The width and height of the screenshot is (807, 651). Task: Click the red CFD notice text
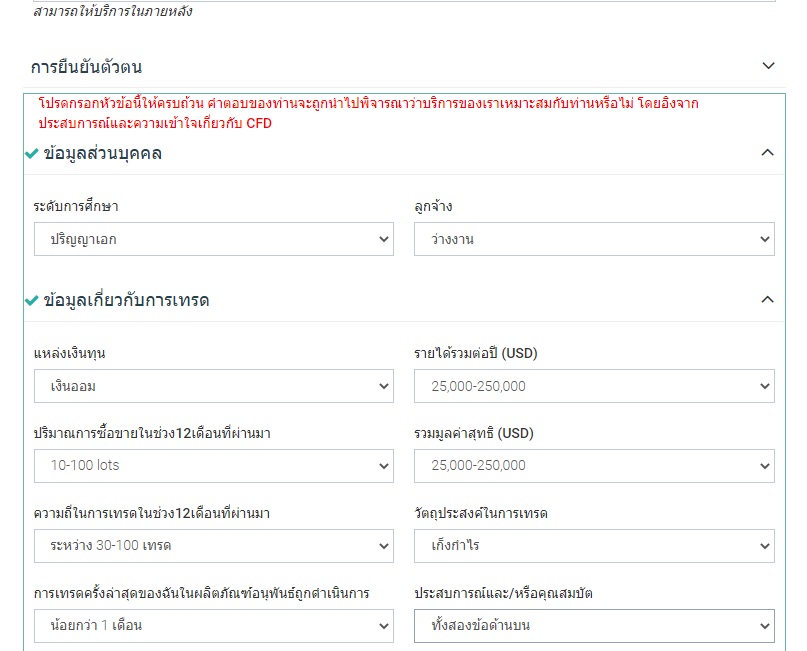368,113
